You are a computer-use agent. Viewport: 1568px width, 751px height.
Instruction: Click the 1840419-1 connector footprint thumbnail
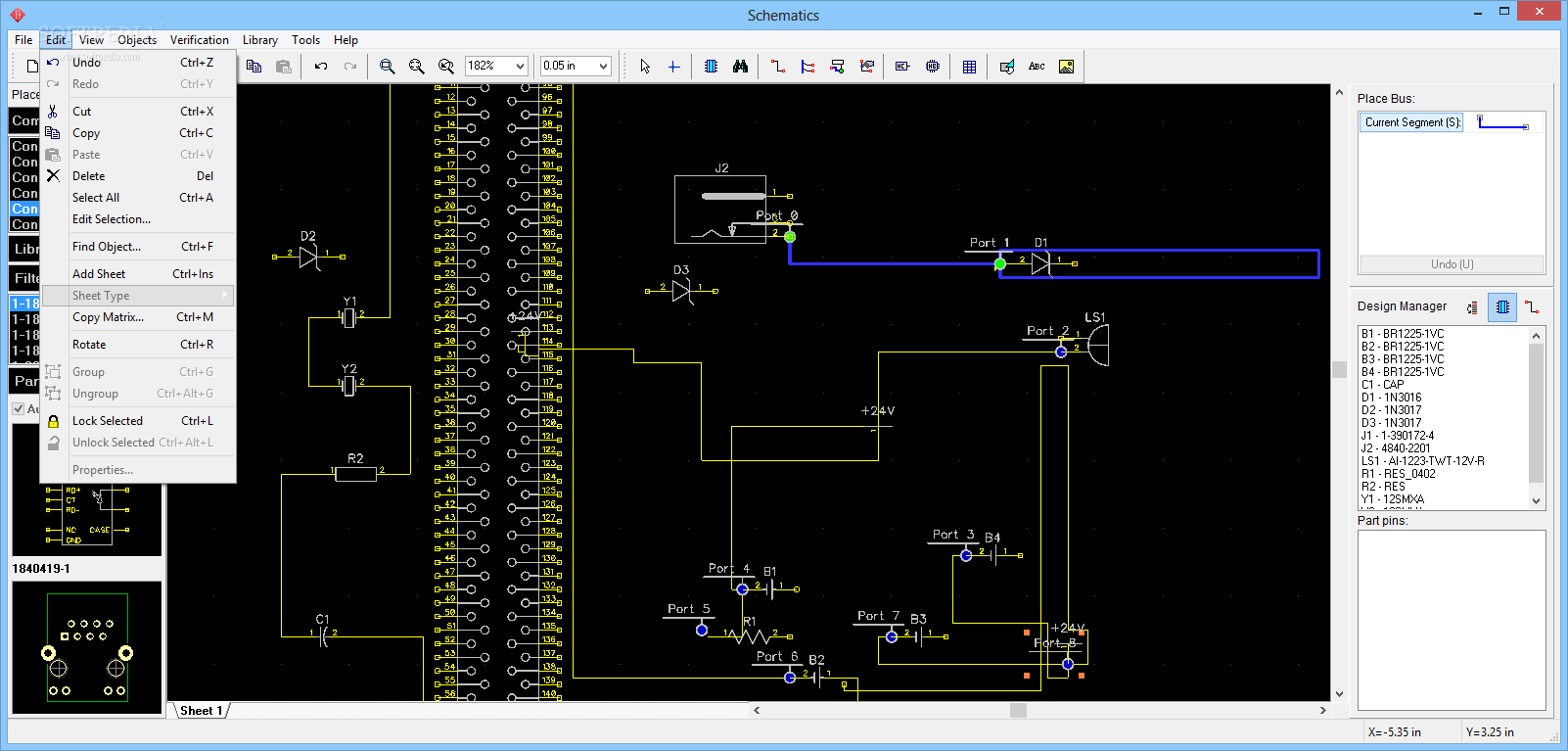click(87, 647)
